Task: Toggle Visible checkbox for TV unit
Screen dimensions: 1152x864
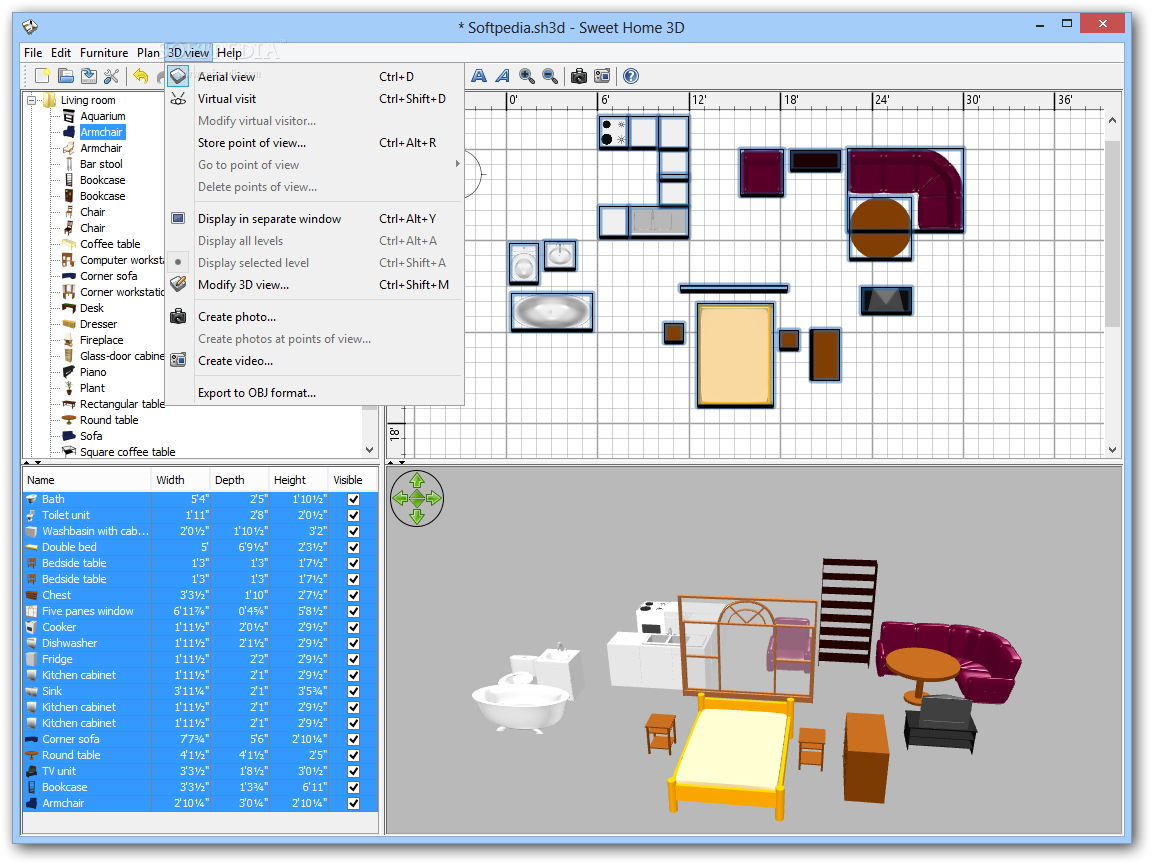Action: pos(353,771)
